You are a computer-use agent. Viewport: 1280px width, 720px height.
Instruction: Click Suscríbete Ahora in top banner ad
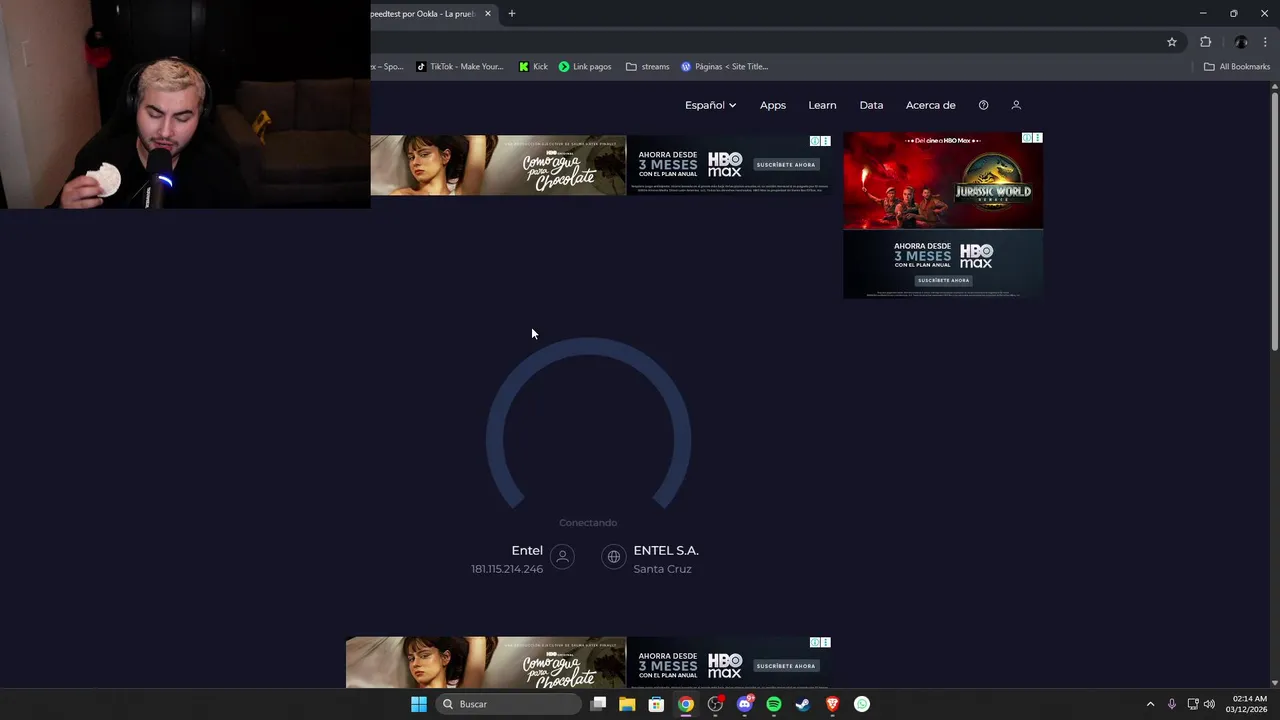786,164
